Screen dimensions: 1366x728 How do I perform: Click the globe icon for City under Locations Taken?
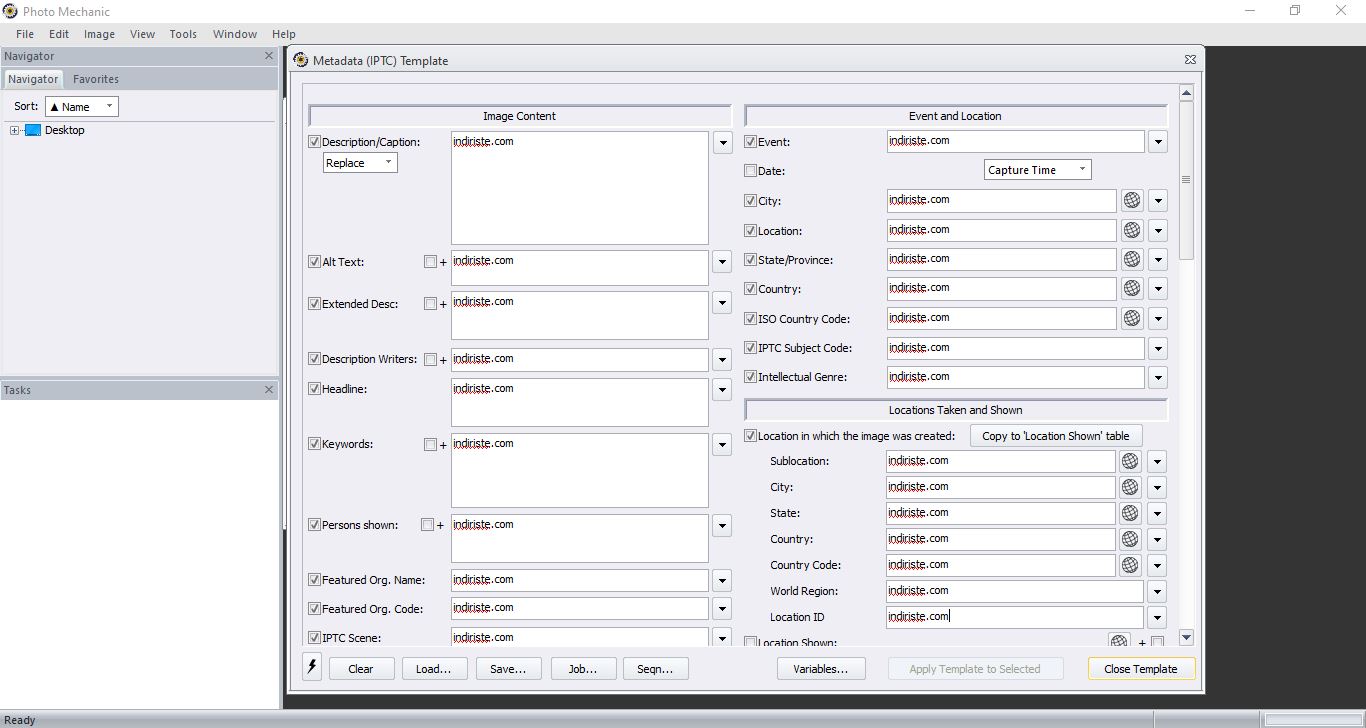[1129, 487]
